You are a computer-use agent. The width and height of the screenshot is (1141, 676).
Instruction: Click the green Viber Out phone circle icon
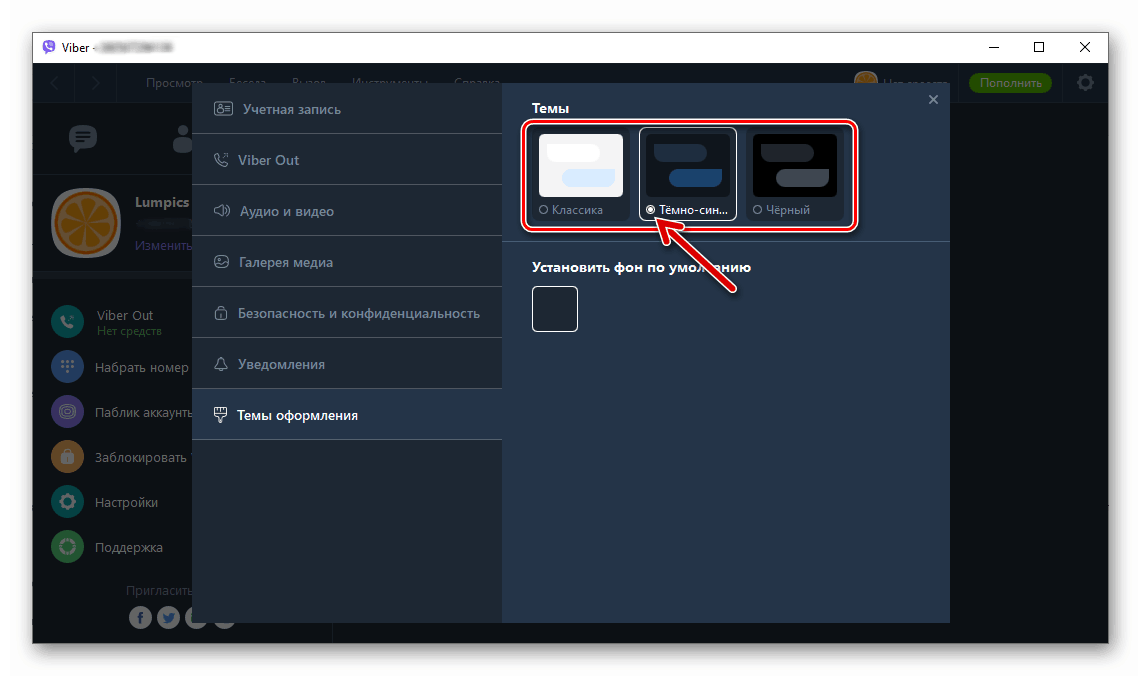tap(68, 322)
